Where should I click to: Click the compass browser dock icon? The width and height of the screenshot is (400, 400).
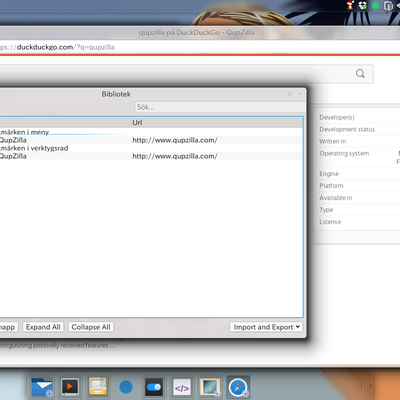[238, 387]
